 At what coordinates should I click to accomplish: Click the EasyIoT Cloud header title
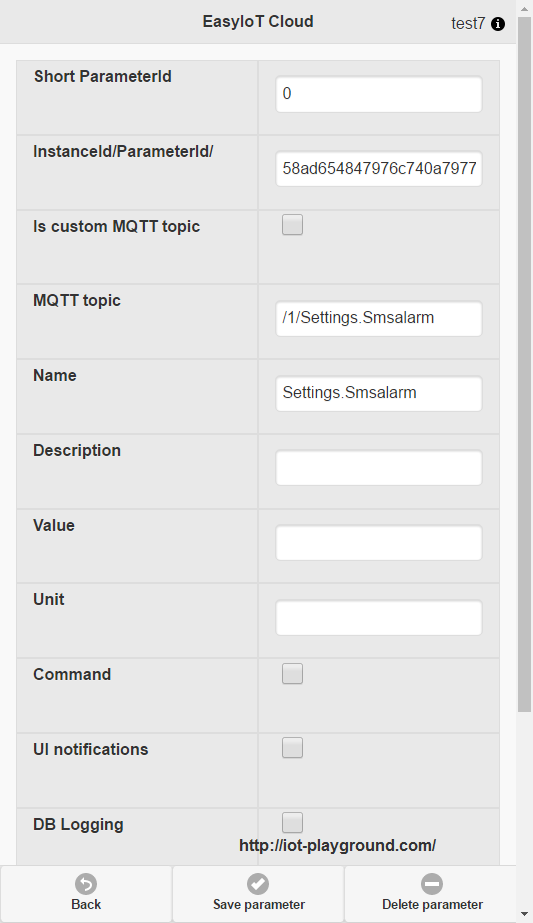[x=258, y=22]
